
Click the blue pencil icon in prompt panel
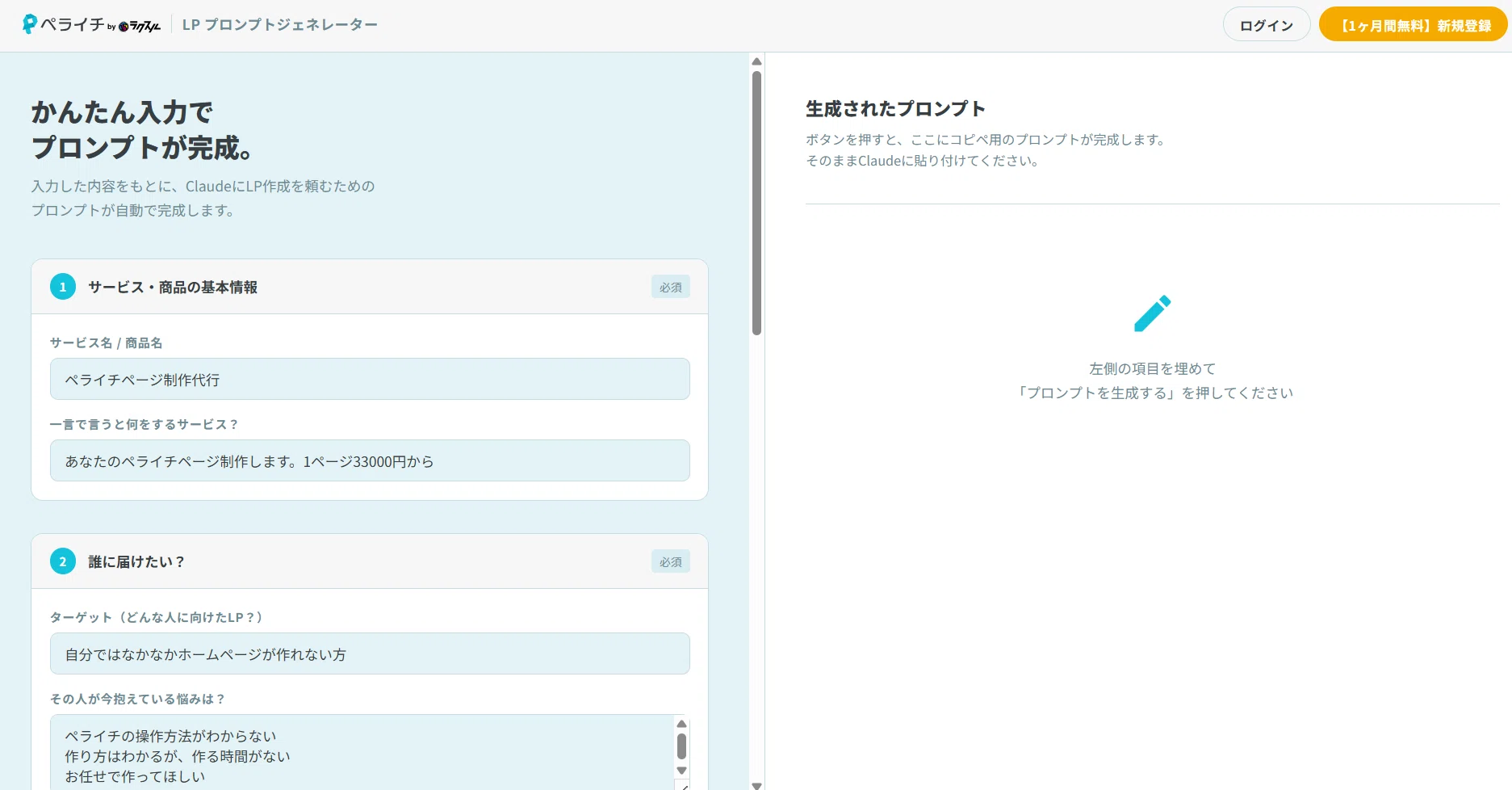coord(1152,313)
